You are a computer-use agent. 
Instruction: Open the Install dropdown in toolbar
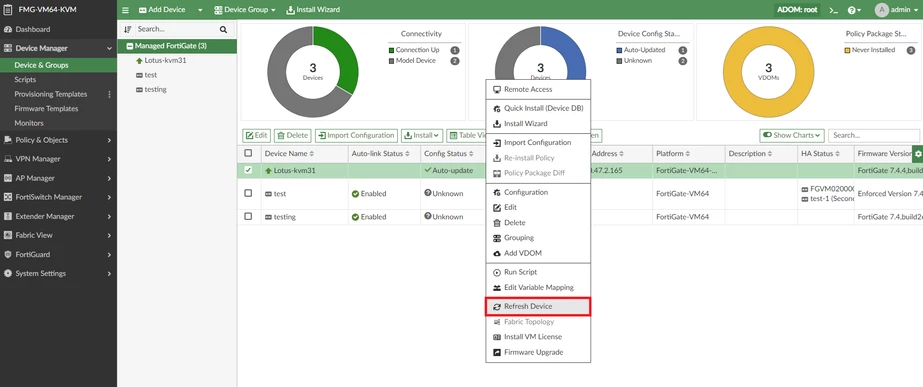coord(422,135)
